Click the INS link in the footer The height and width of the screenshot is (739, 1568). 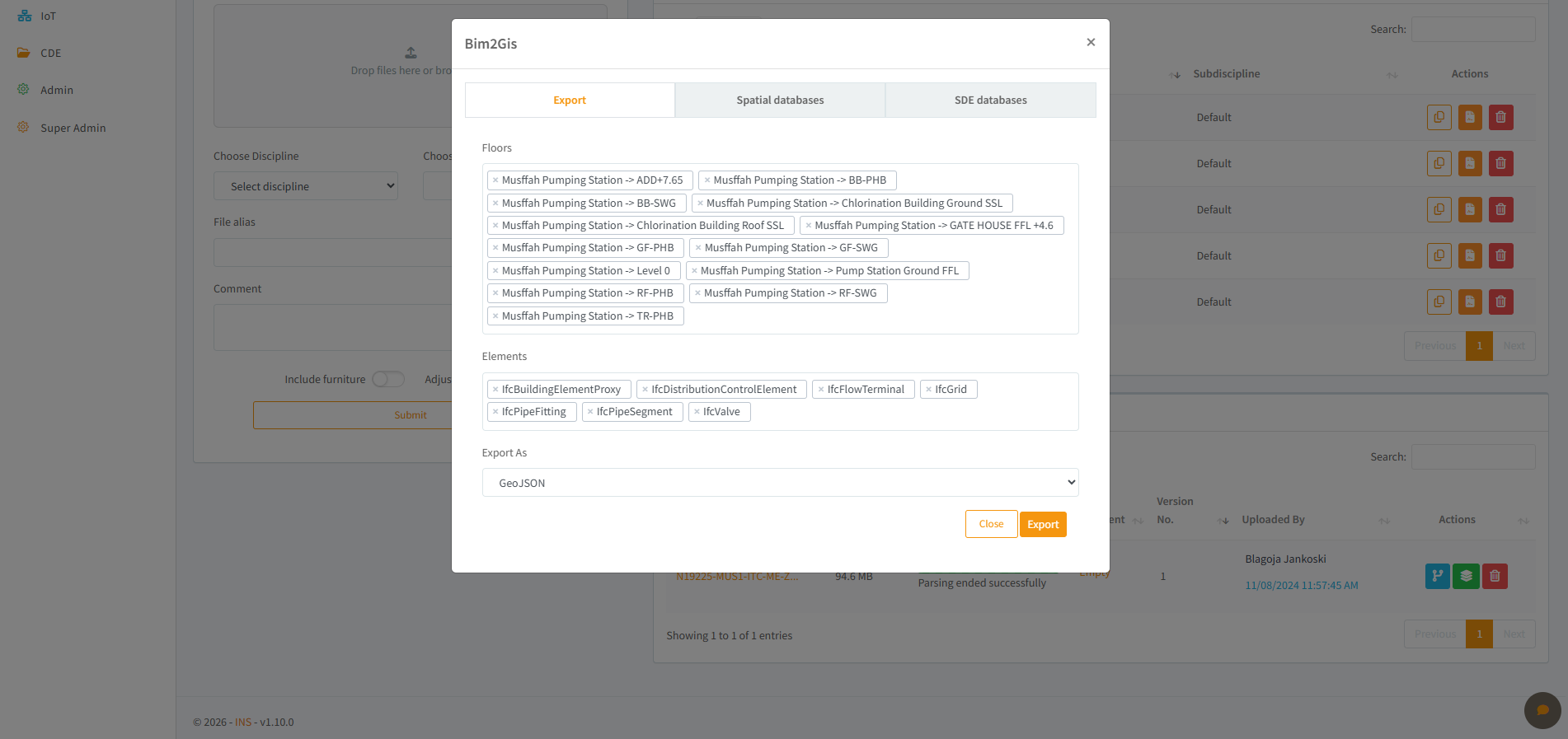243,723
